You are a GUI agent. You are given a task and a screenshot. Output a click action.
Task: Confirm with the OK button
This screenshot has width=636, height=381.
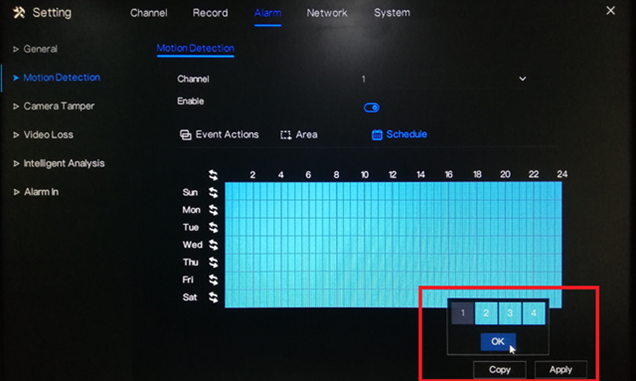(498, 342)
